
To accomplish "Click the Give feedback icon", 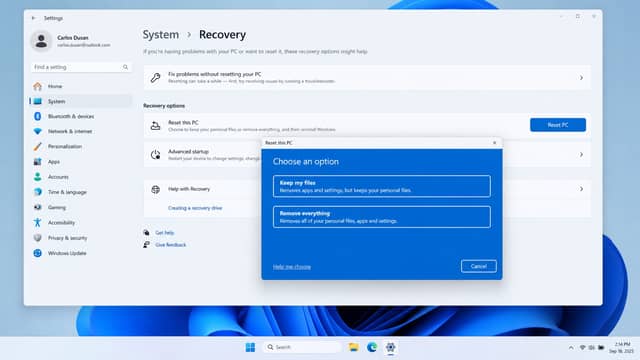I will pos(146,244).
